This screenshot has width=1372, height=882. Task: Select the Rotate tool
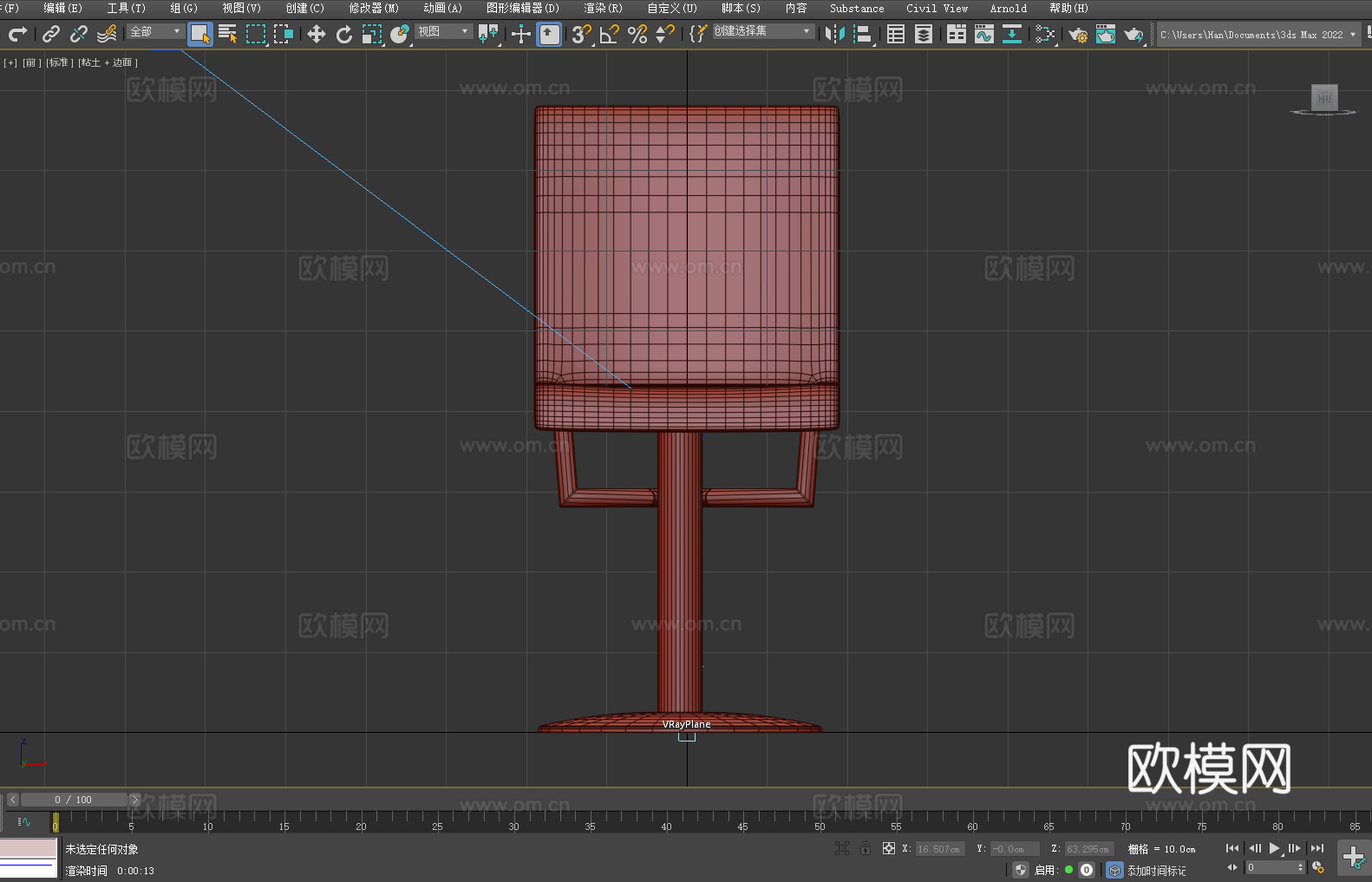(x=344, y=34)
